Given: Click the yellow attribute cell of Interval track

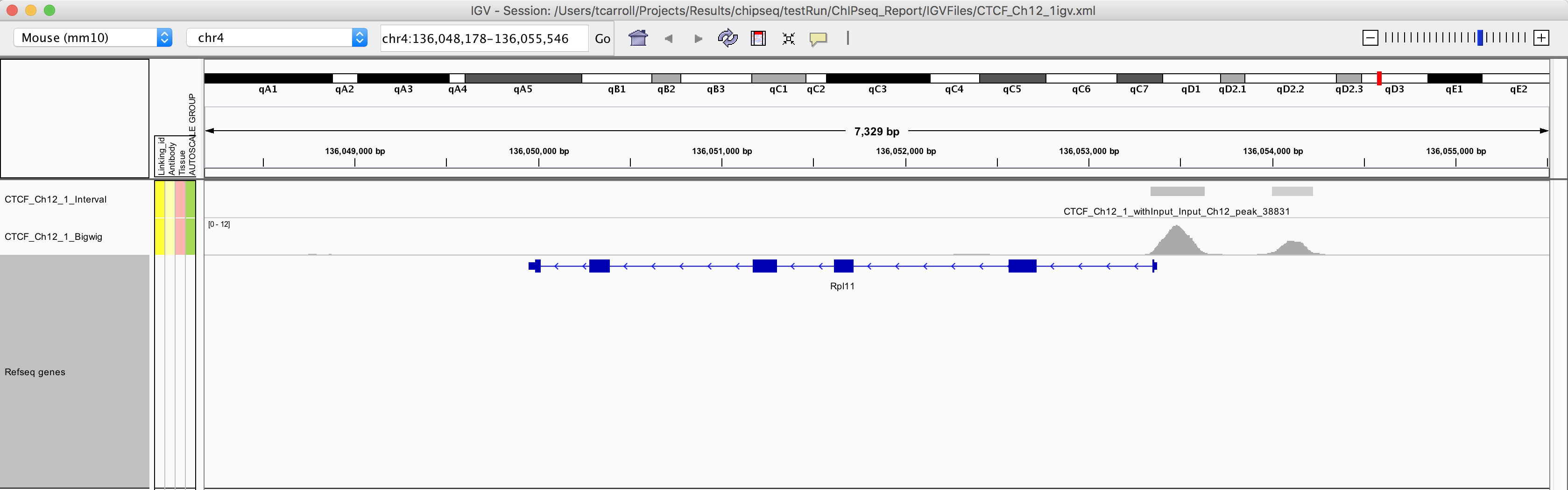Looking at the screenshot, I should [x=160, y=199].
